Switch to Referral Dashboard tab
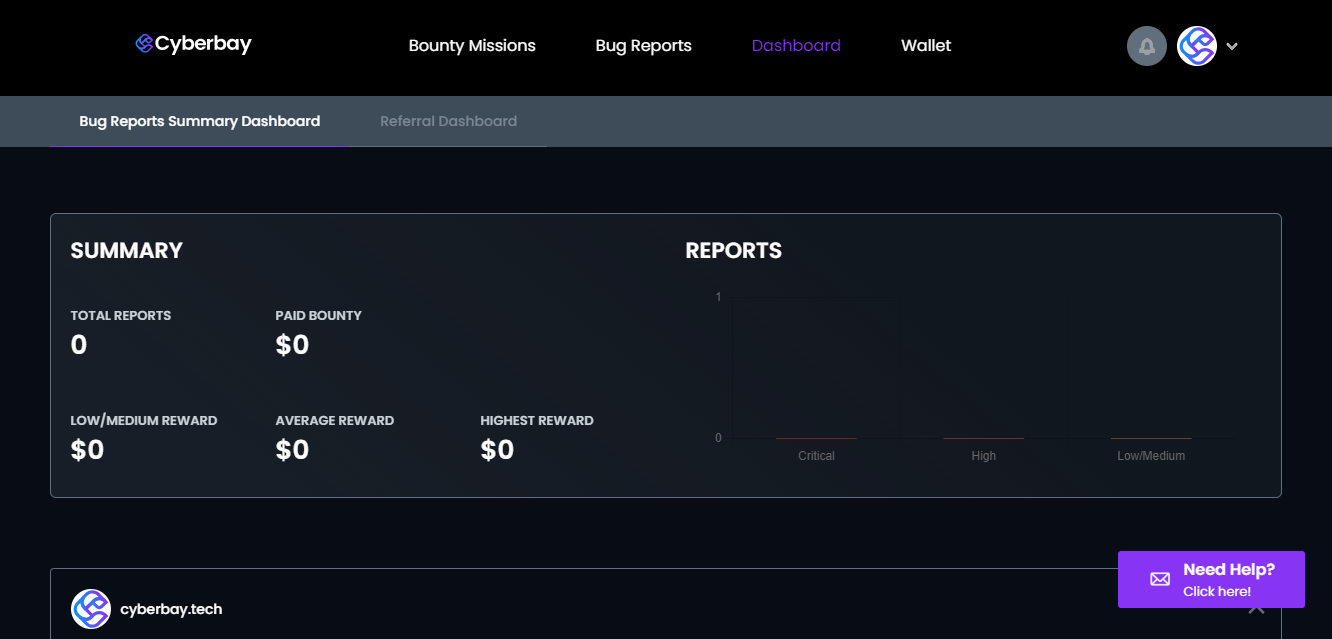Screen dimensions: 1332x639 pos(448,121)
